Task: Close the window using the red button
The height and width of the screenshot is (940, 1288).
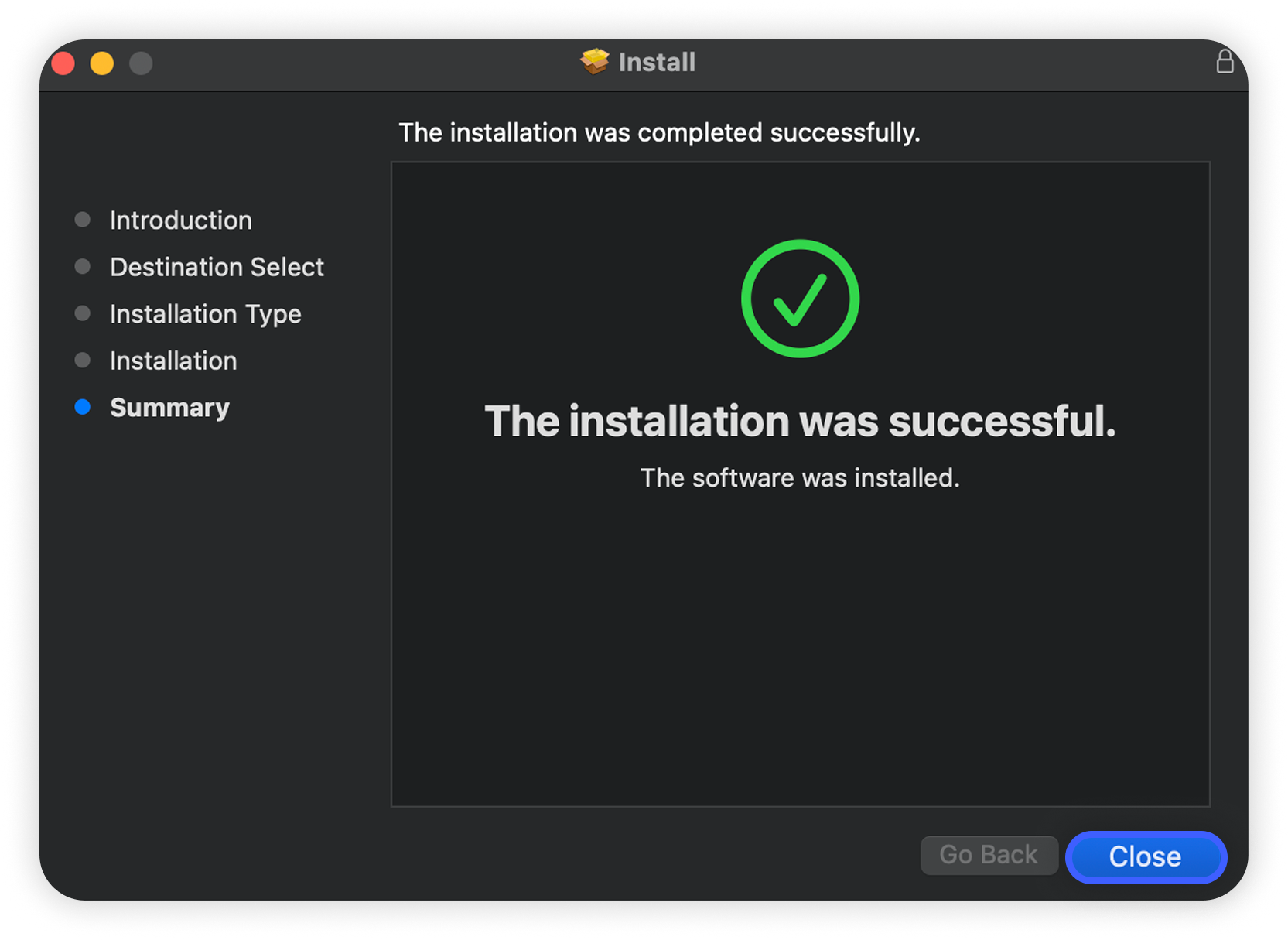Action: (63, 63)
